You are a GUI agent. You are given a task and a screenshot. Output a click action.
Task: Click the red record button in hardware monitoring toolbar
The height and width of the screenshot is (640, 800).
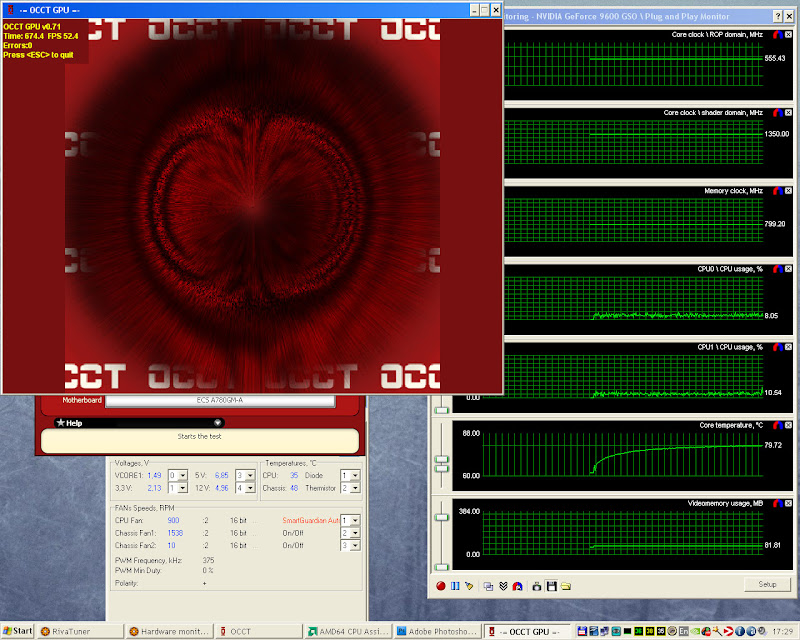[x=441, y=586]
